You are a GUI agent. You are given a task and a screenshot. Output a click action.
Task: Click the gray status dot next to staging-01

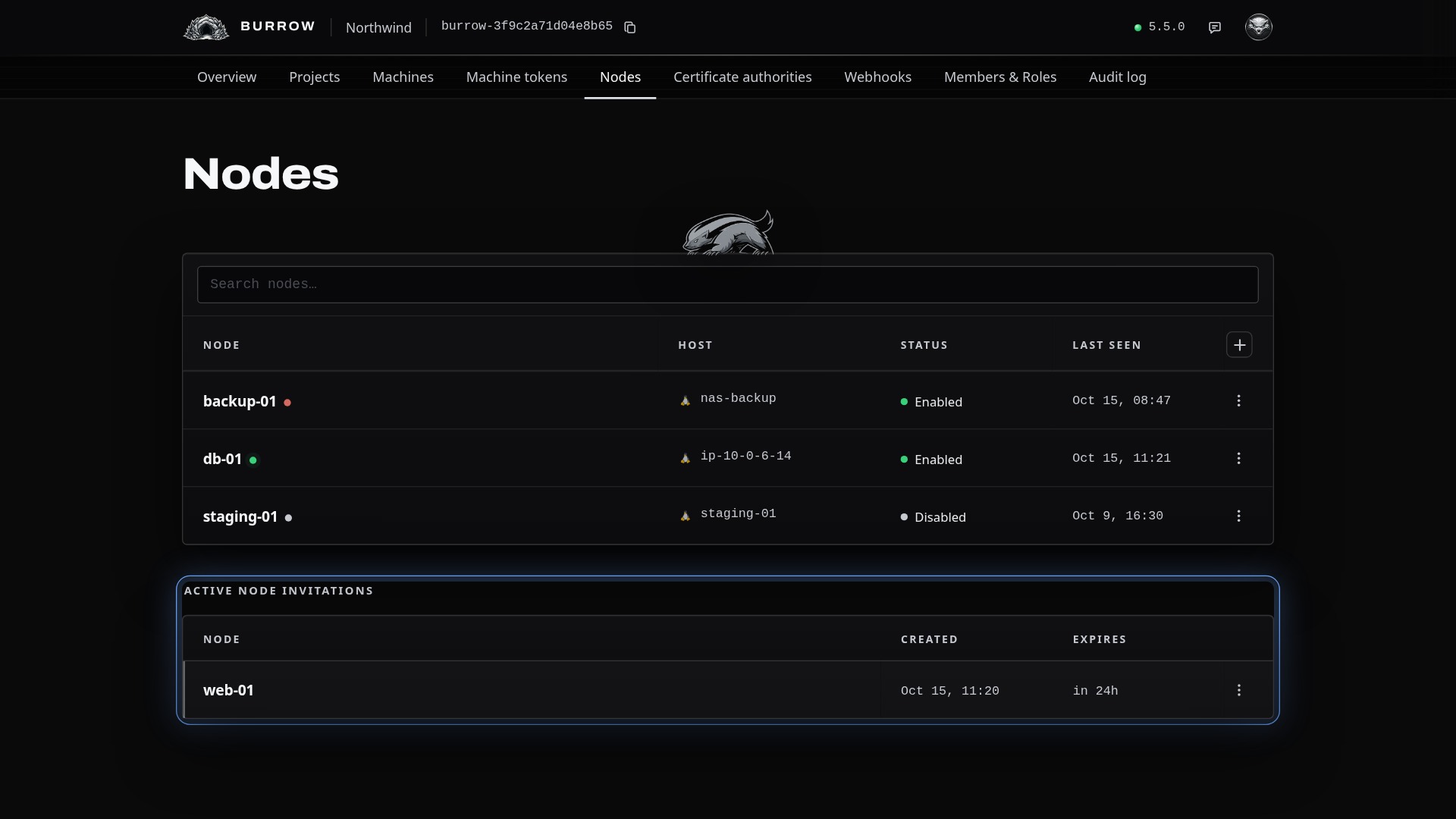(x=288, y=518)
